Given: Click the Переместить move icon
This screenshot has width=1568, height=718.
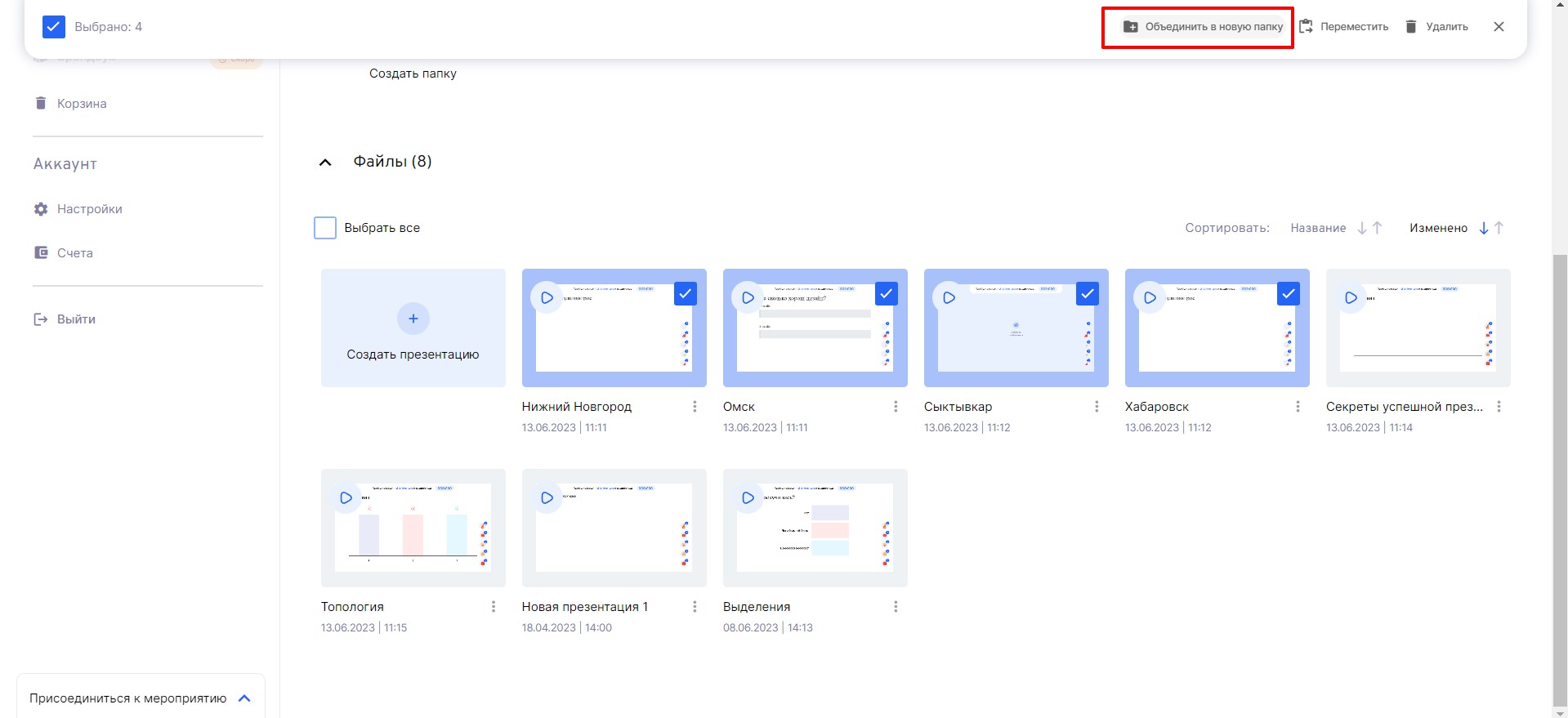Looking at the screenshot, I should tap(1306, 27).
